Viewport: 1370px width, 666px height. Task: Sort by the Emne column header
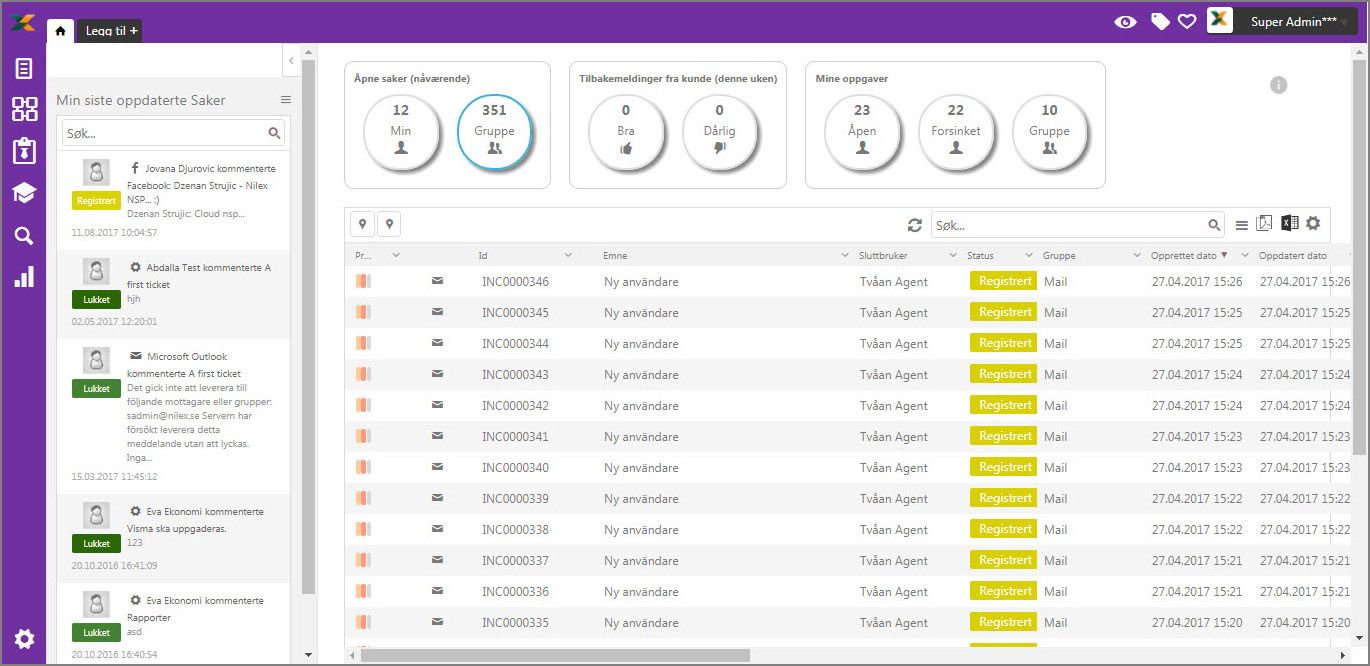617,256
